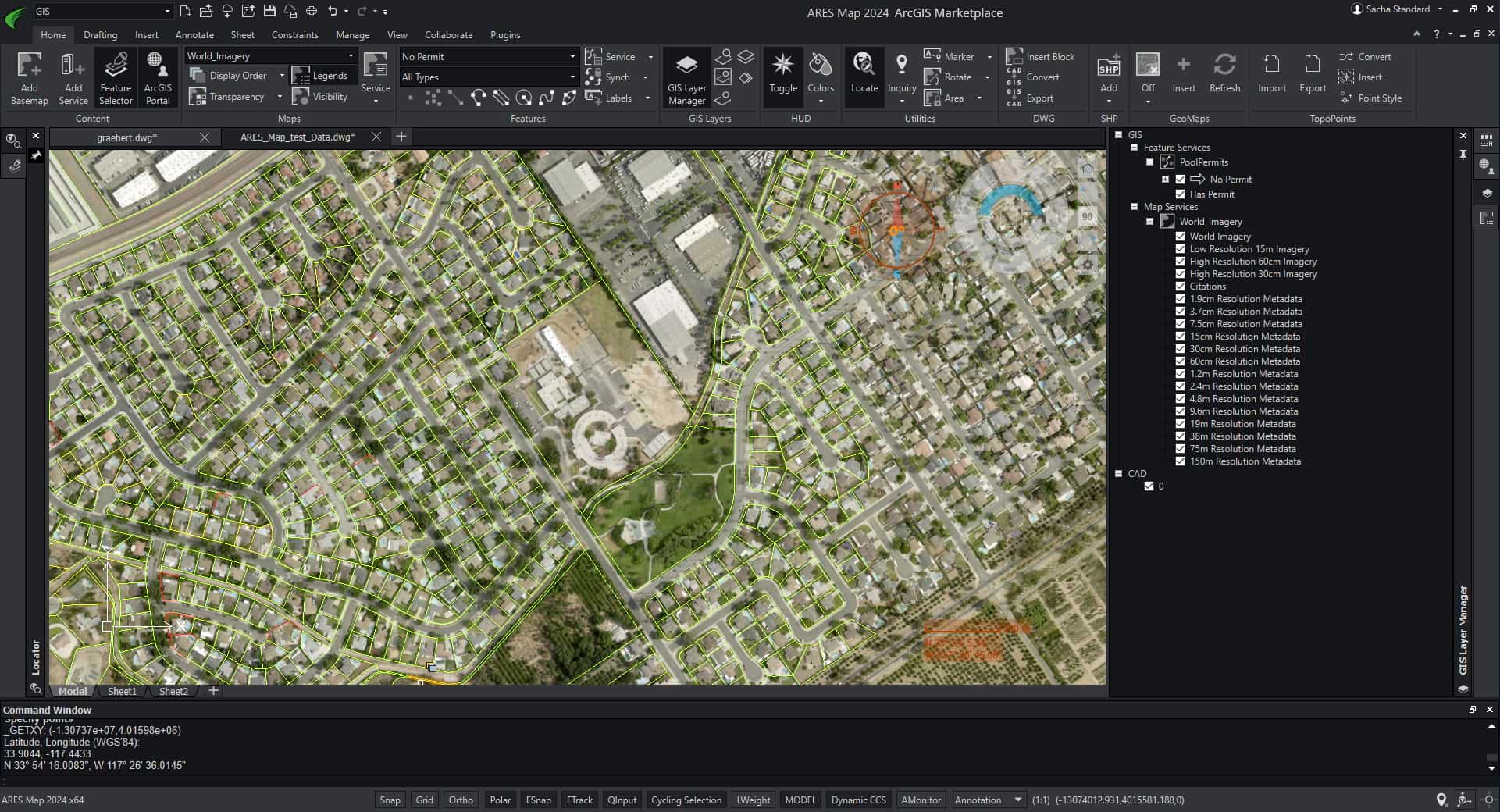Viewport: 1500px width, 812px height.
Task: Open the Feature Selector tool
Action: [x=116, y=77]
